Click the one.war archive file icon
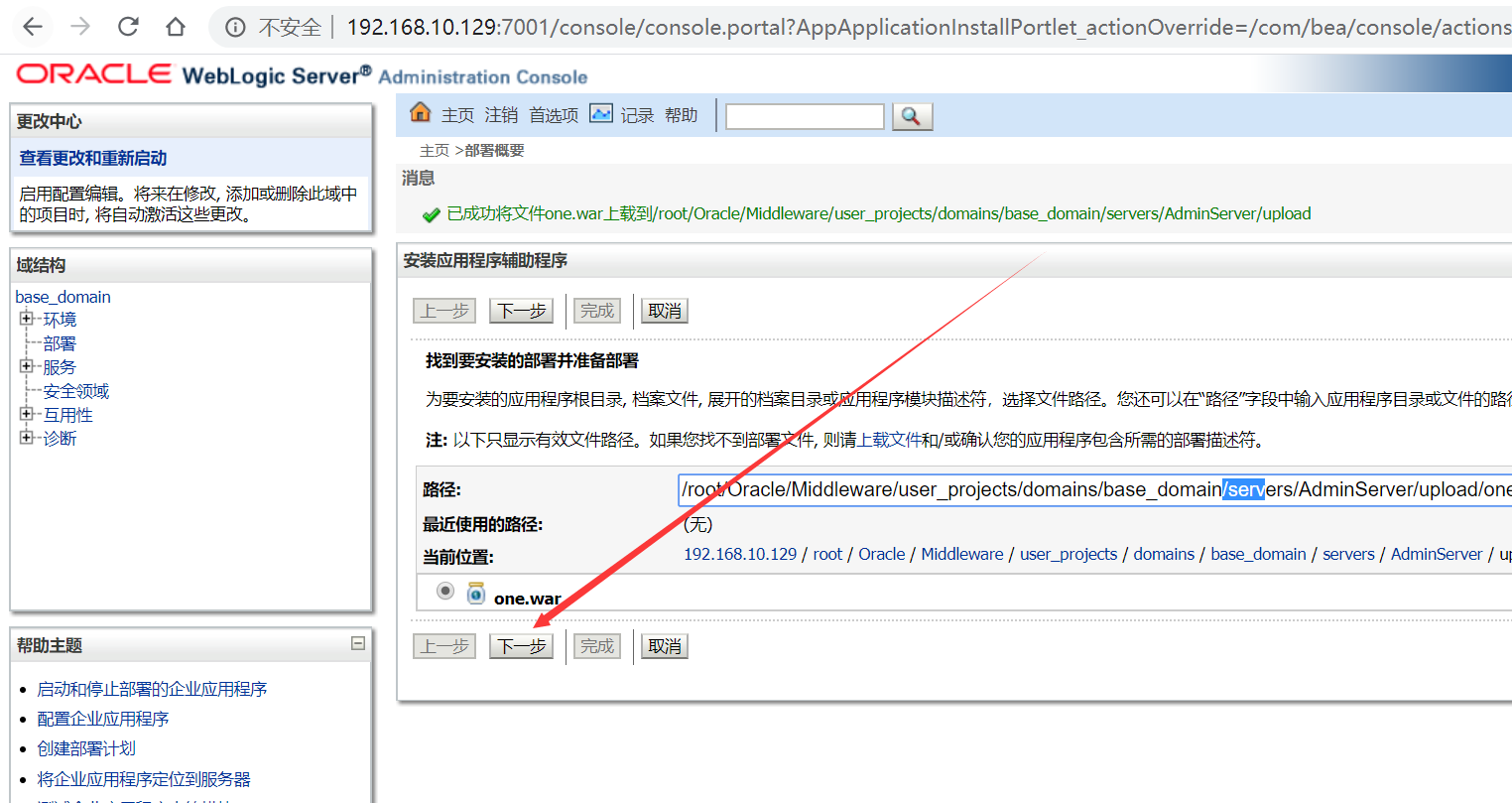1512x803 pixels. click(x=476, y=594)
